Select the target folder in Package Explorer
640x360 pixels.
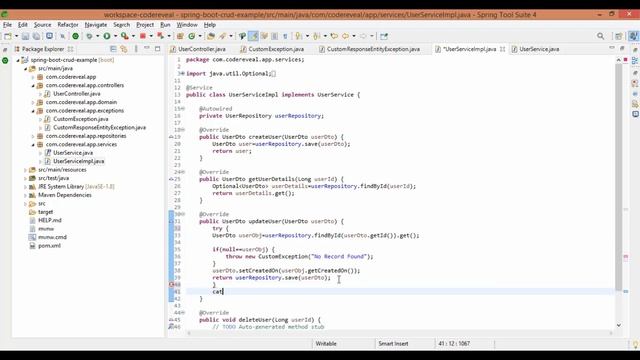pos(45,212)
